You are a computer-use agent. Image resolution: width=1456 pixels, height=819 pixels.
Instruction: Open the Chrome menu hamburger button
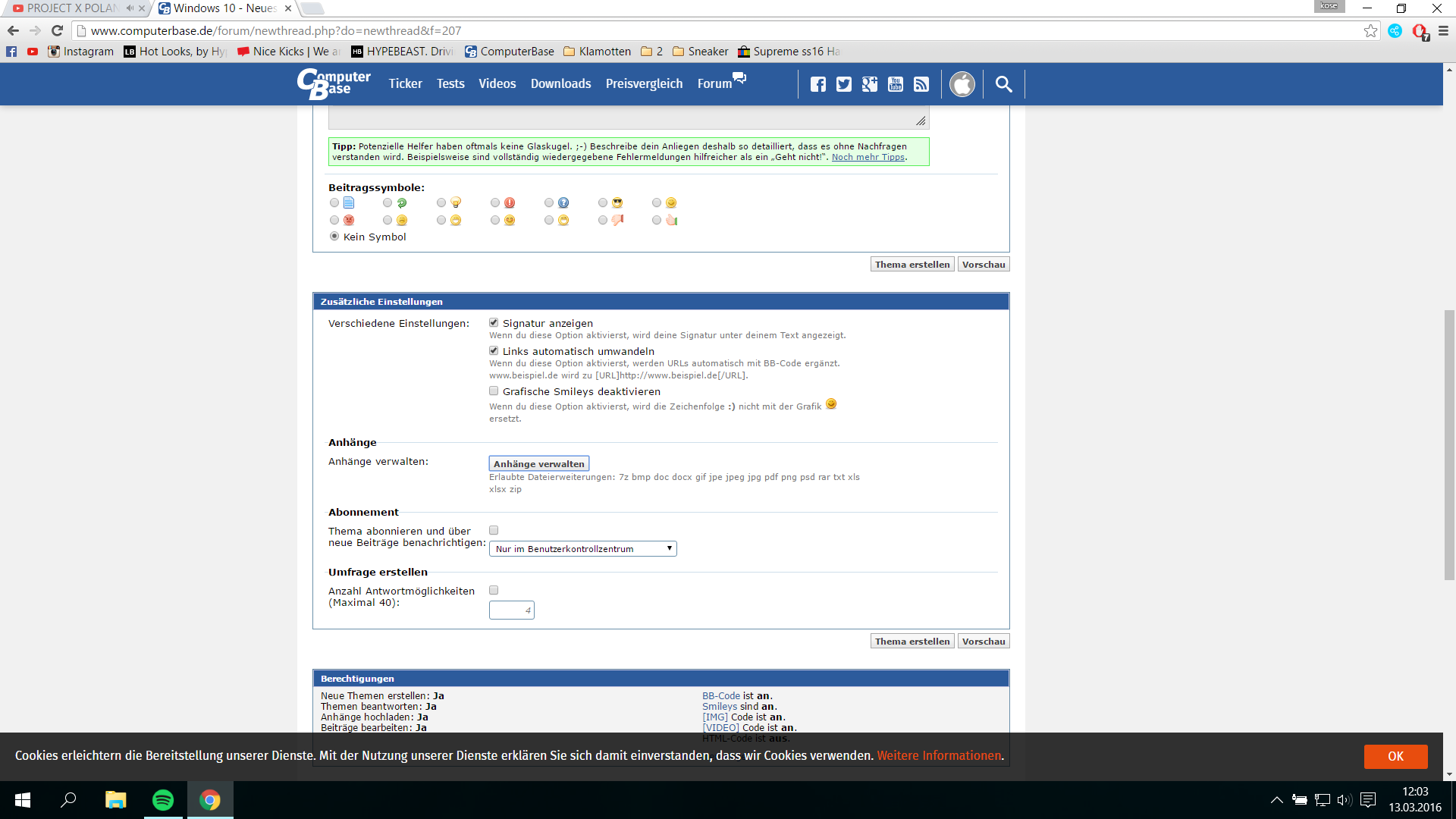pyautogui.click(x=1443, y=31)
